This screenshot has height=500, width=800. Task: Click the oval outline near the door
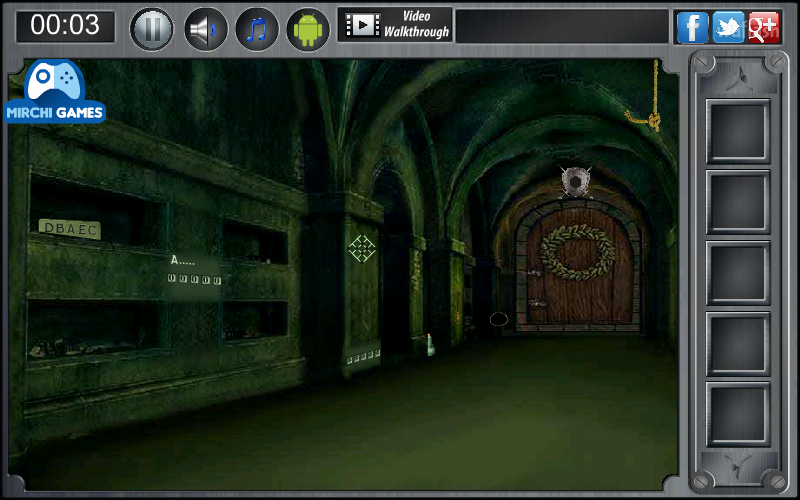click(x=498, y=320)
